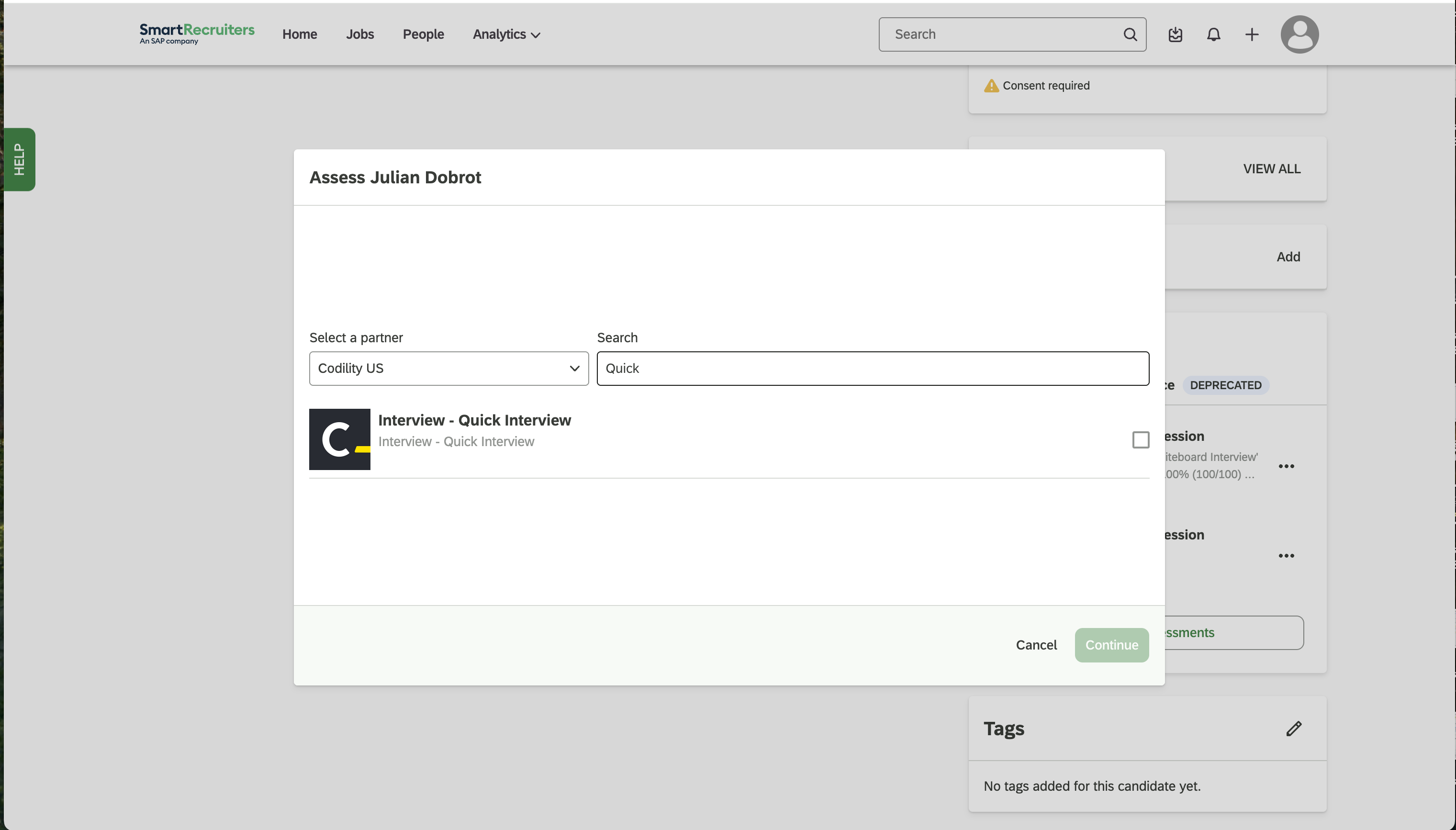
Task: Open the user profile avatar
Action: click(1300, 34)
